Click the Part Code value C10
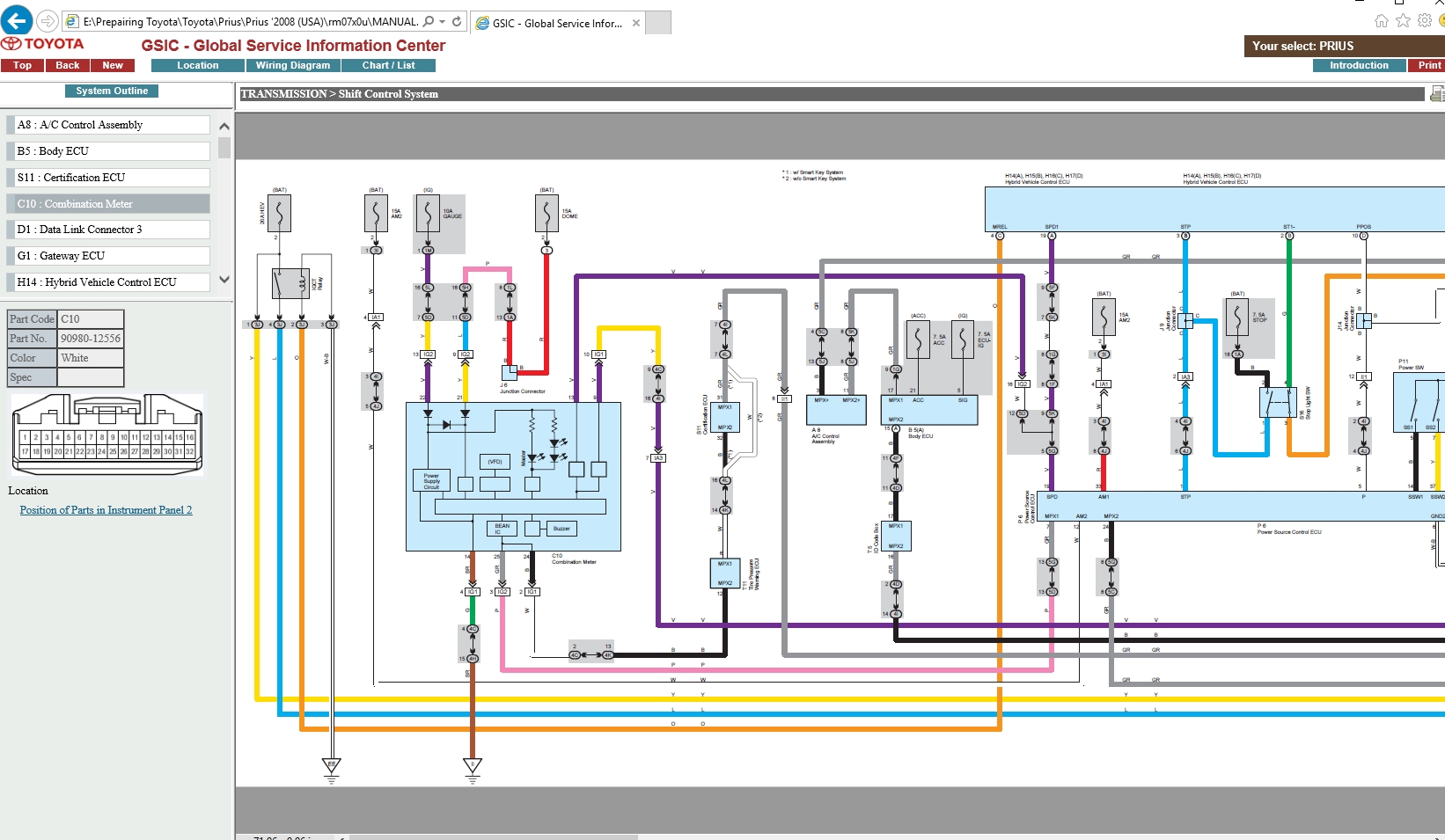 pyautogui.click(x=91, y=319)
